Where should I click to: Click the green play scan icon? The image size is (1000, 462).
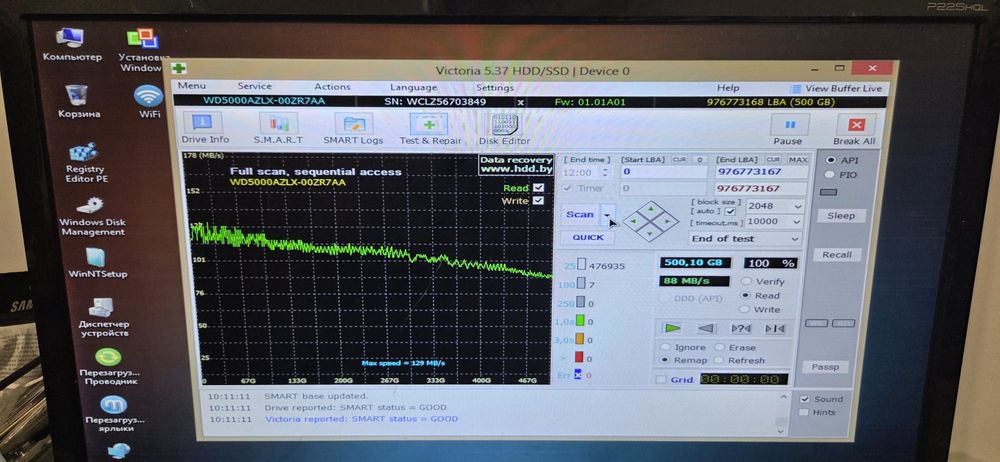point(672,328)
